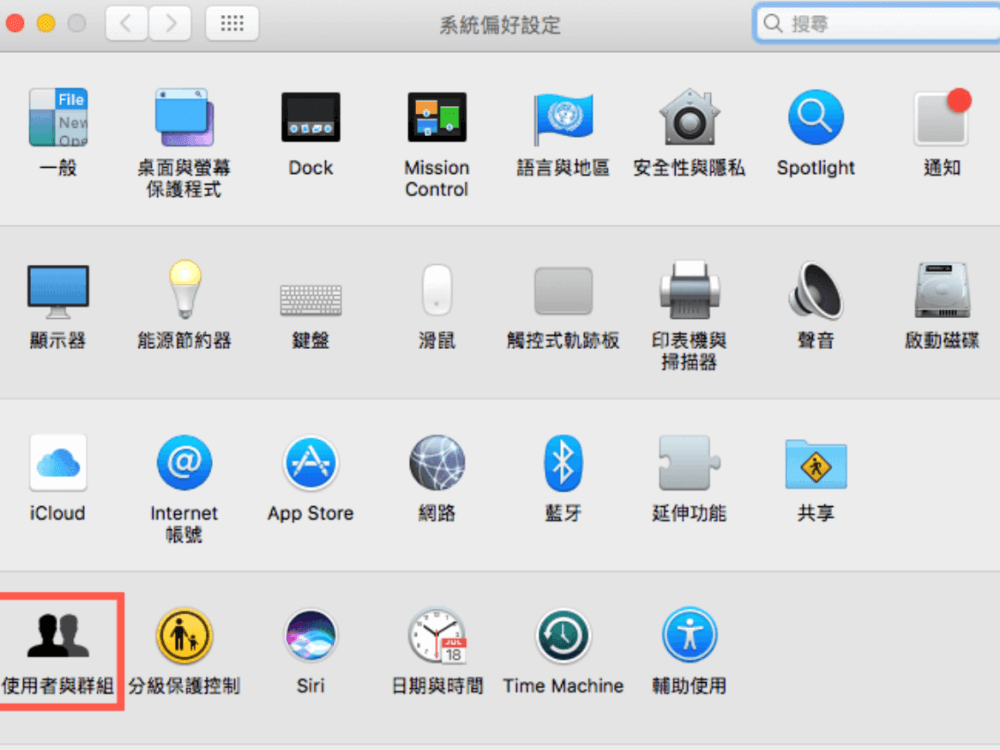Open 延伸功能 extensions preferences
Viewport: 1000px width, 750px height.
click(x=689, y=463)
